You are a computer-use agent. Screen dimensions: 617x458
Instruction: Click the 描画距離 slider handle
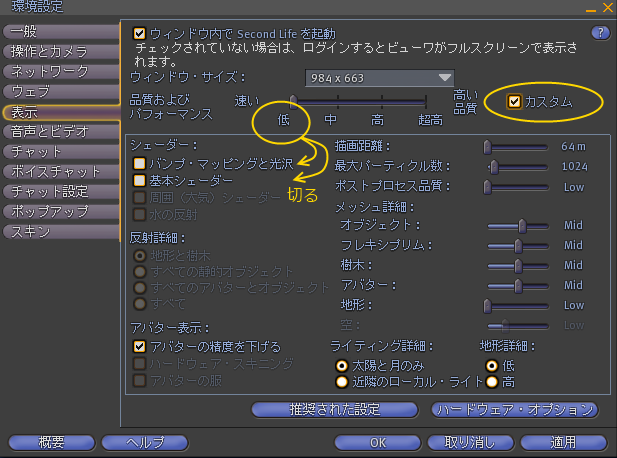(488, 147)
